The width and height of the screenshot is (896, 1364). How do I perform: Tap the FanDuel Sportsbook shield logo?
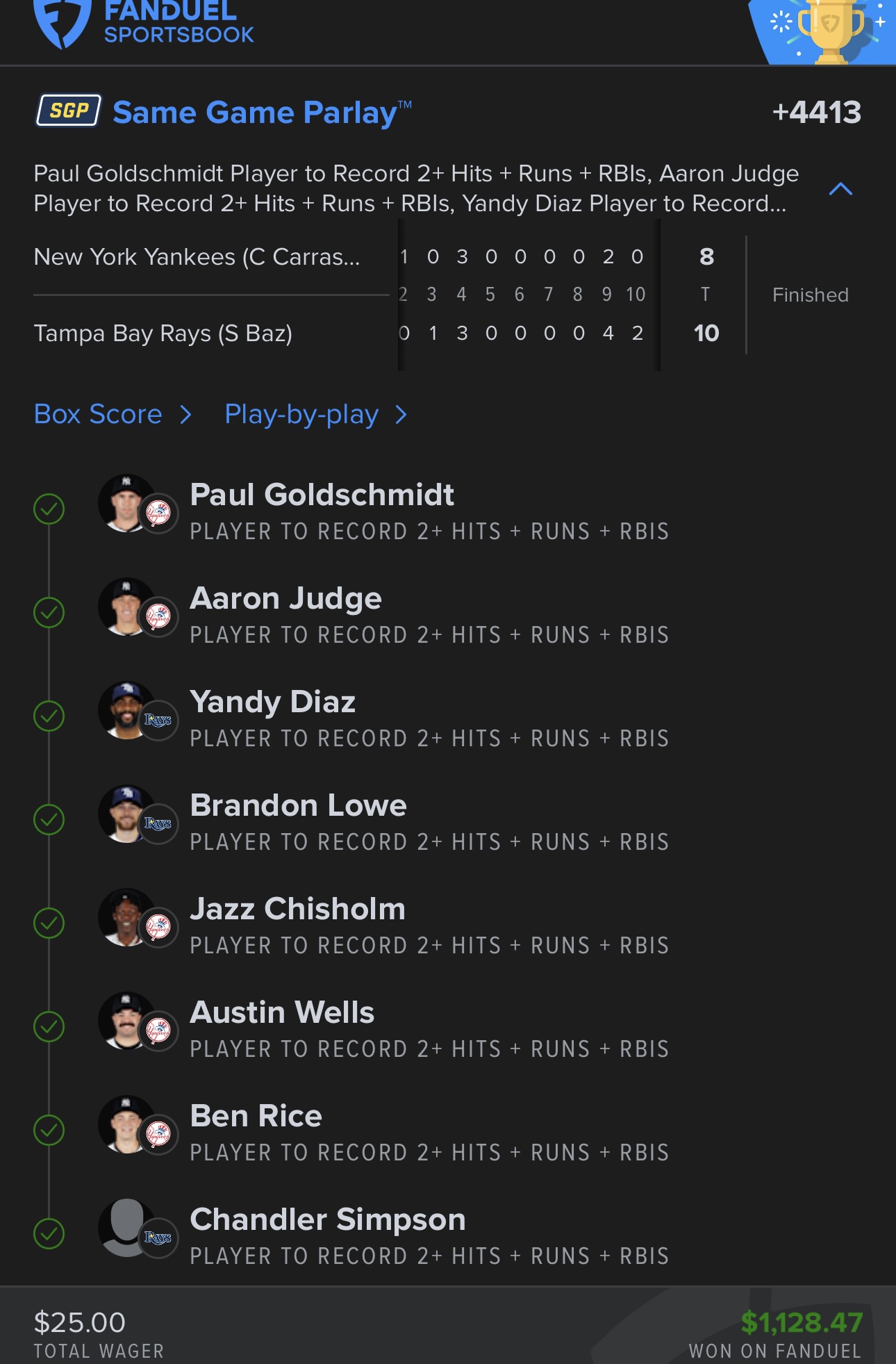pos(63,23)
